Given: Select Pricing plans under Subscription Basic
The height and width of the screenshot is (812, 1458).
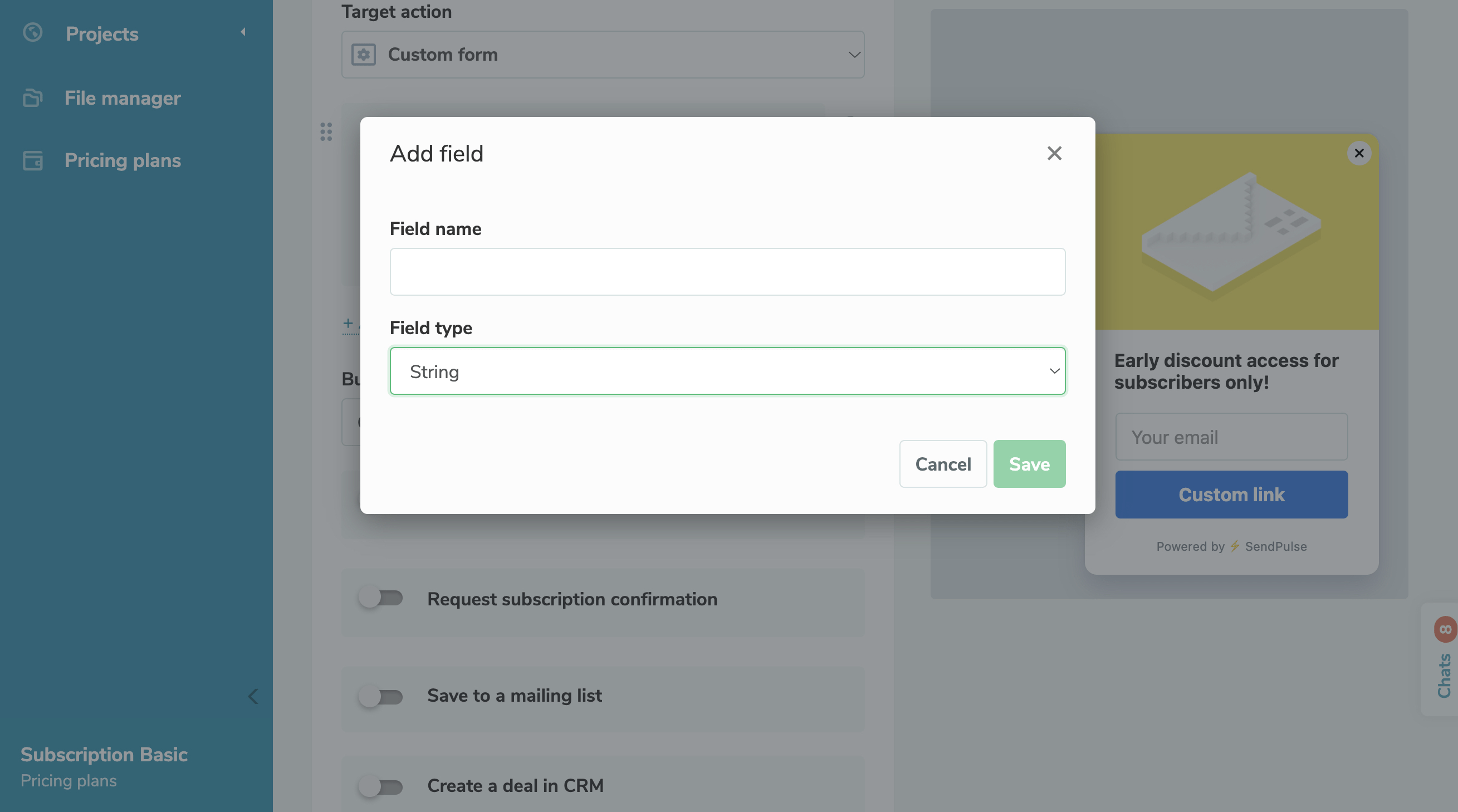Looking at the screenshot, I should (69, 781).
